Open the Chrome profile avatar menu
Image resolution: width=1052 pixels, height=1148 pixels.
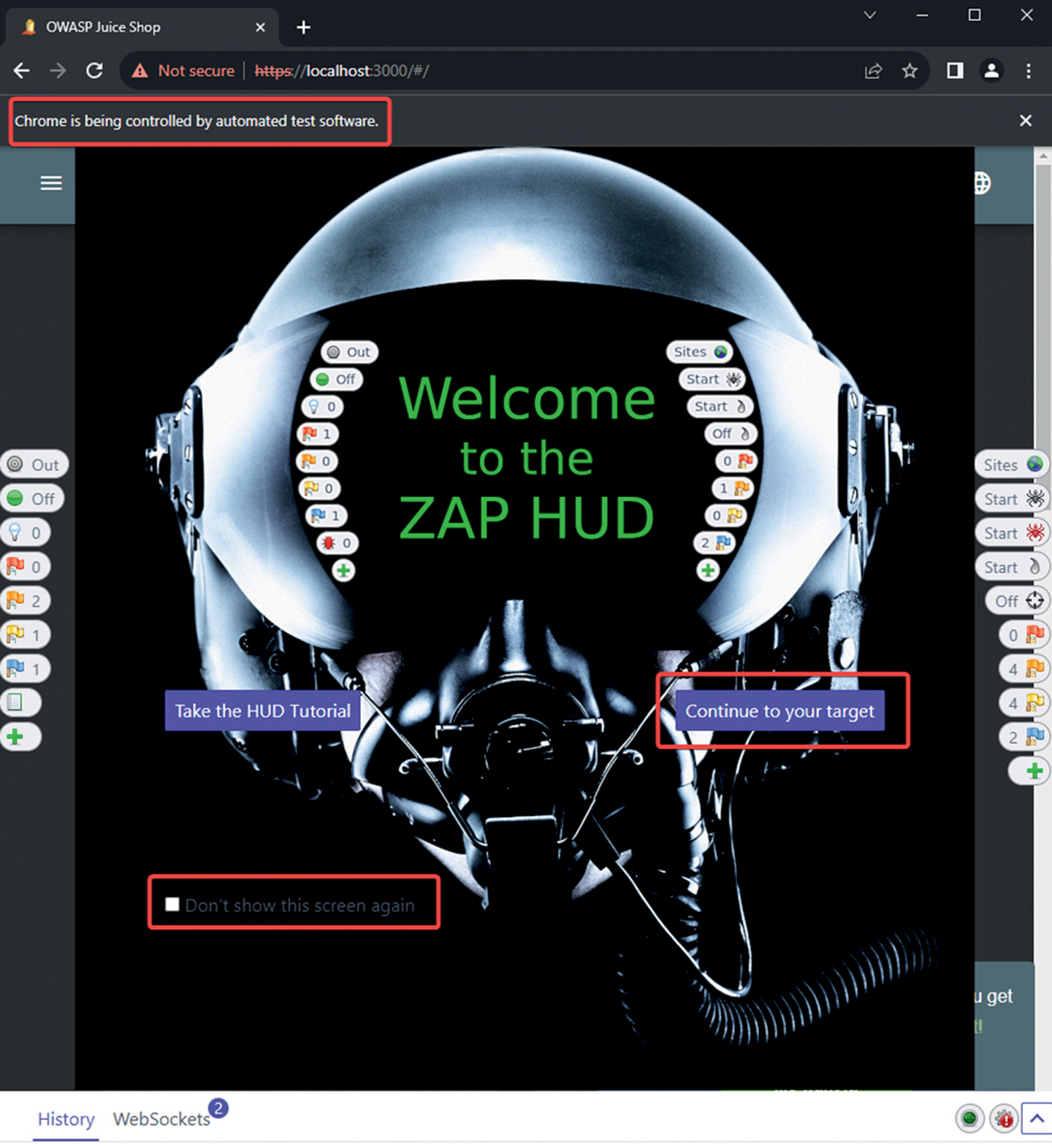click(991, 71)
